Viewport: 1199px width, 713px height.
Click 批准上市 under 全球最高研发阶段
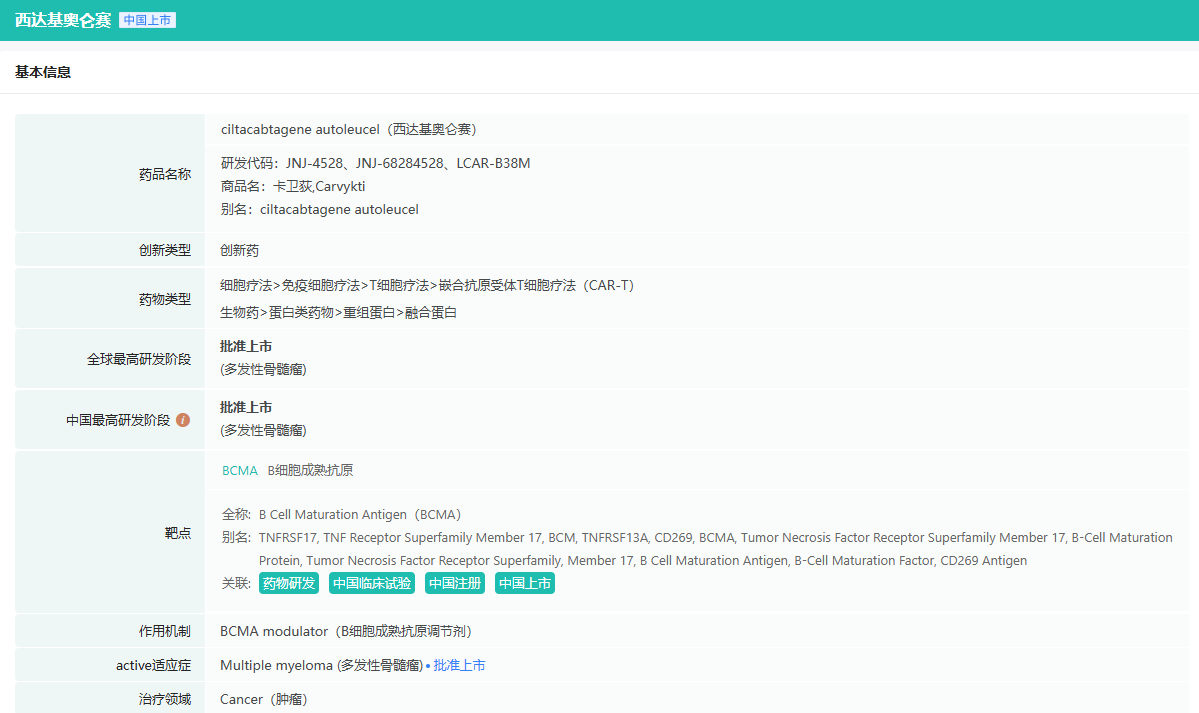[246, 346]
